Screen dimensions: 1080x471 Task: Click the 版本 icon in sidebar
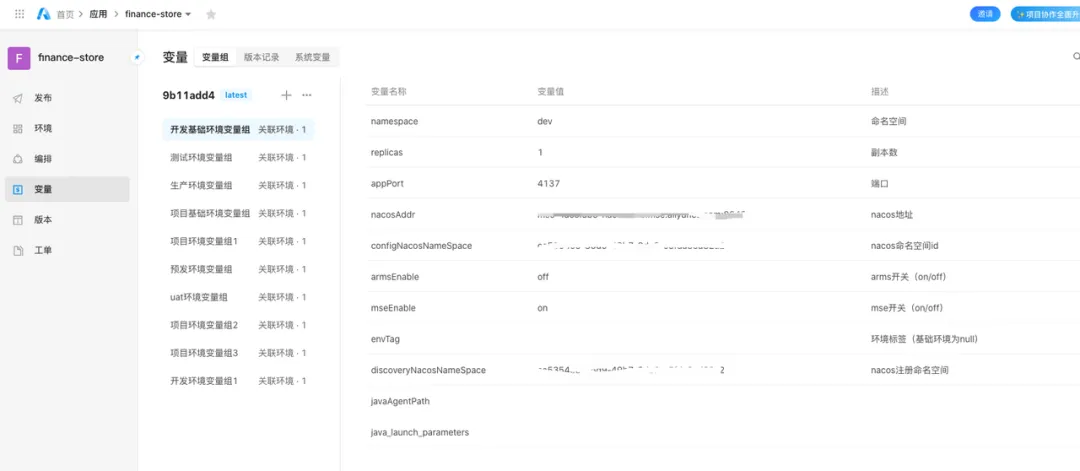point(19,220)
